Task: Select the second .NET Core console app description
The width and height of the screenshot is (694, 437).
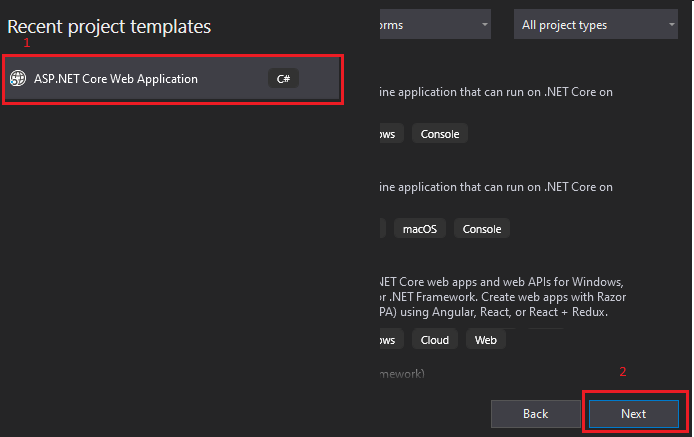Action: 496,187
